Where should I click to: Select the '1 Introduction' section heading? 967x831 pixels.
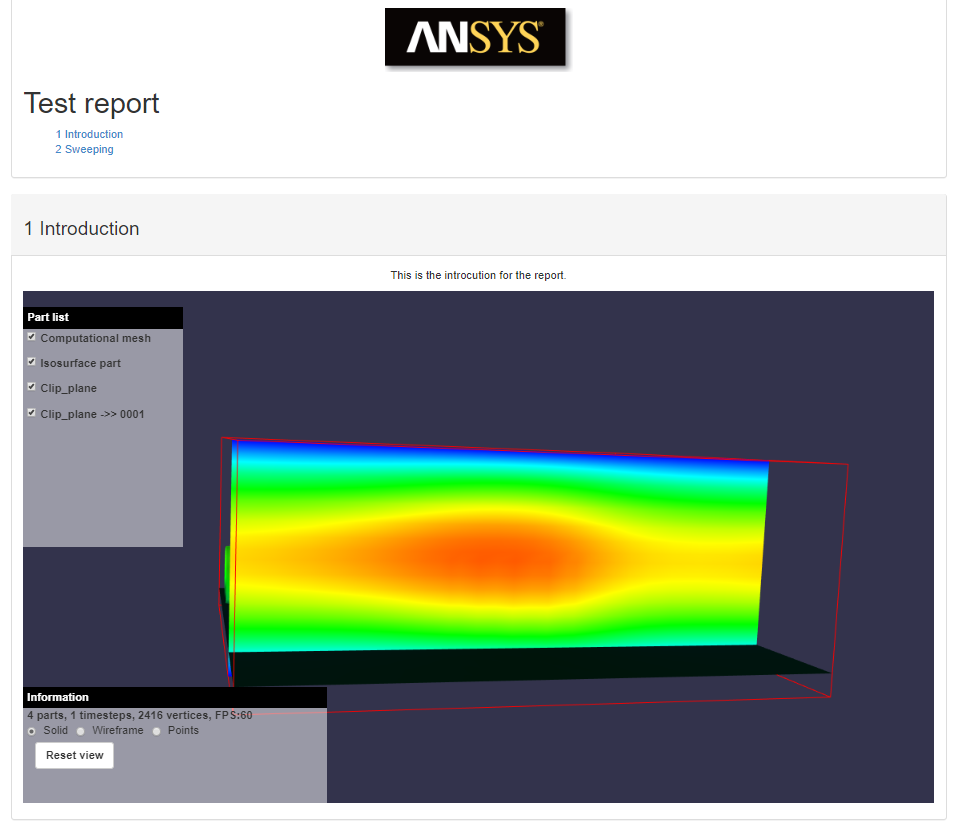tap(81, 229)
